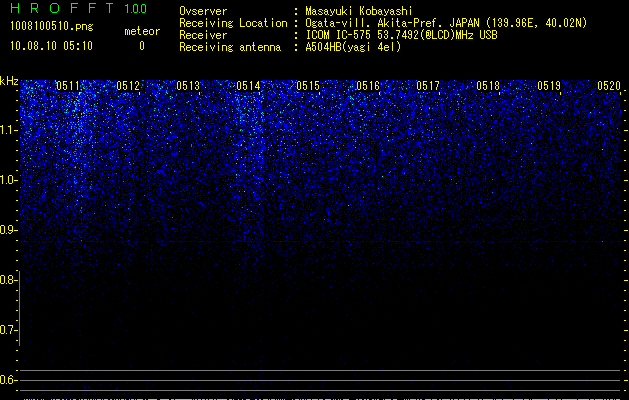
Task: Select the filename 1008100510.png
Action: pyautogui.click(x=52, y=27)
